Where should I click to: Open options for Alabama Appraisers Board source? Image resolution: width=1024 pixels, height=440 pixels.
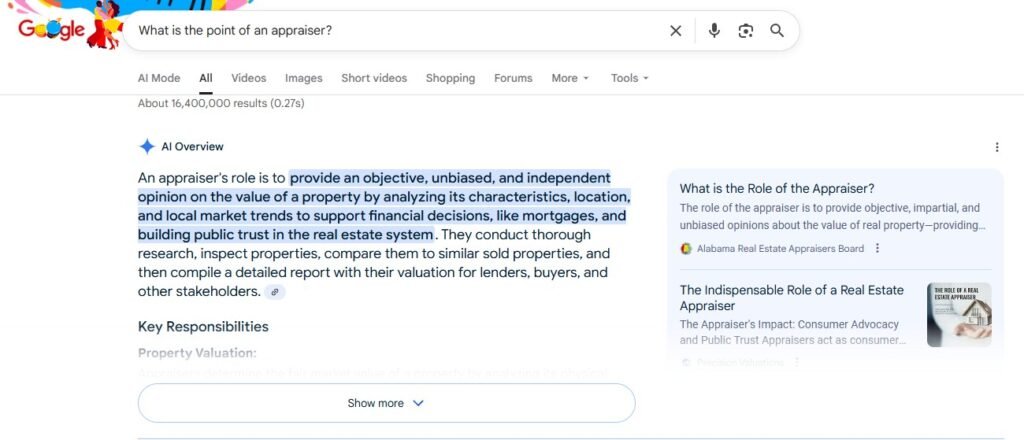[877, 249]
